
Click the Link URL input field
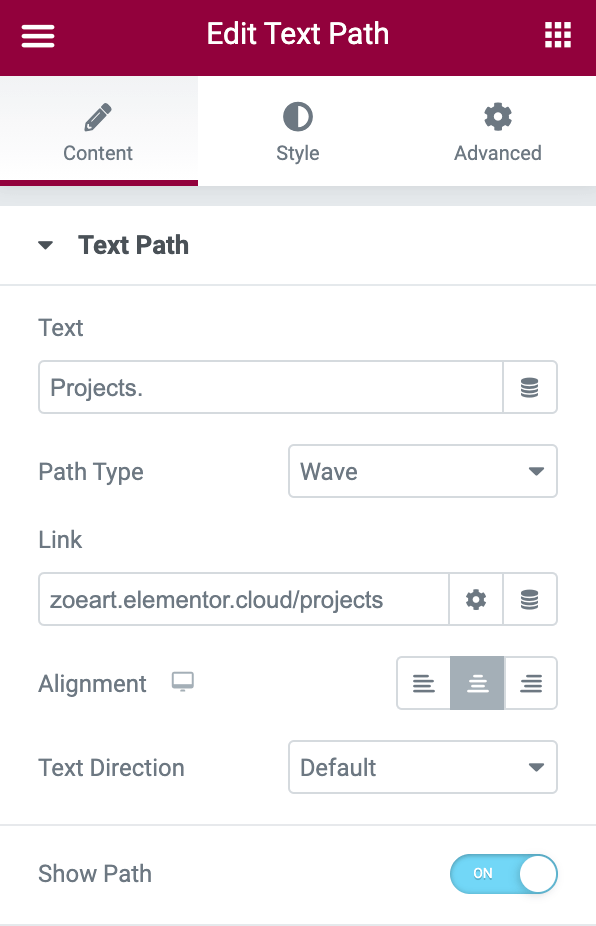click(x=244, y=599)
